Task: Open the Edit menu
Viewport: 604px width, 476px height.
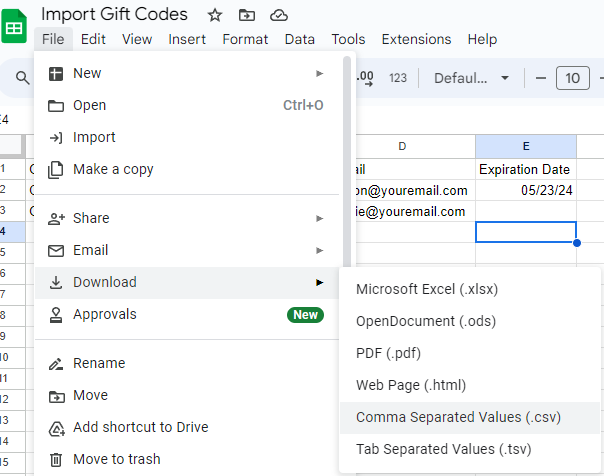Action: click(93, 39)
